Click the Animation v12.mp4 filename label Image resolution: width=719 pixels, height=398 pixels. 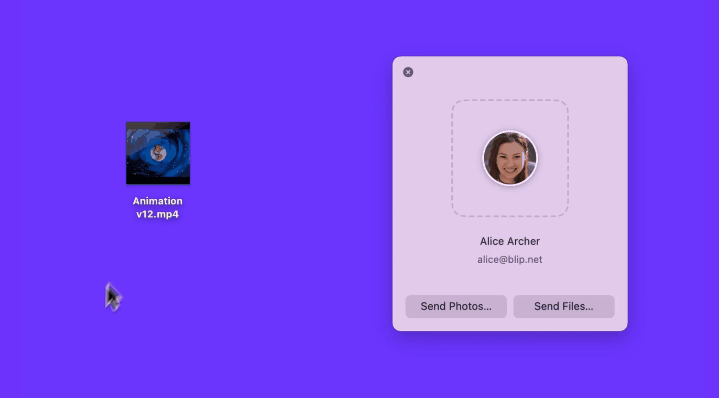157,207
